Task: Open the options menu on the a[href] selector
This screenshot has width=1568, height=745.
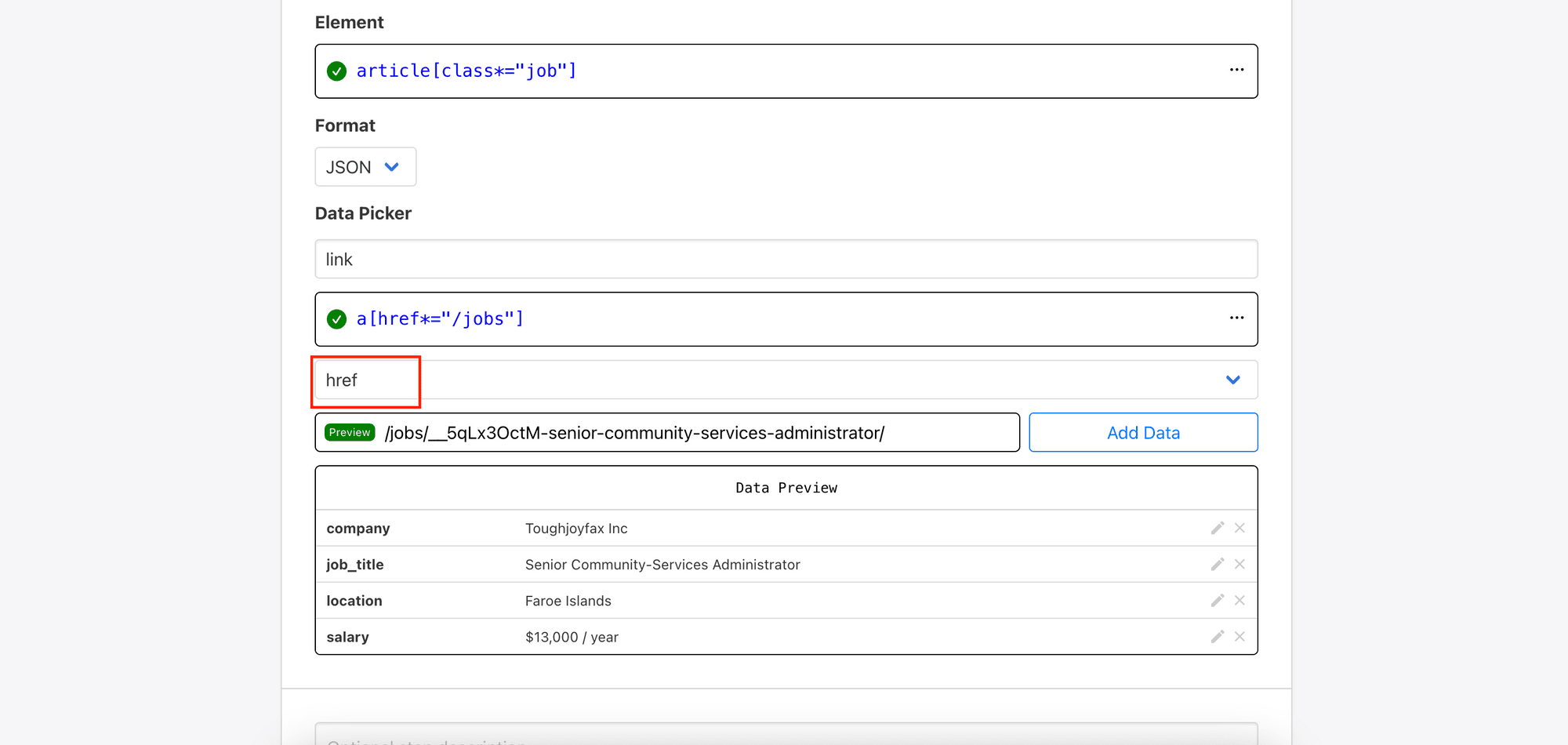Action: pyautogui.click(x=1236, y=318)
